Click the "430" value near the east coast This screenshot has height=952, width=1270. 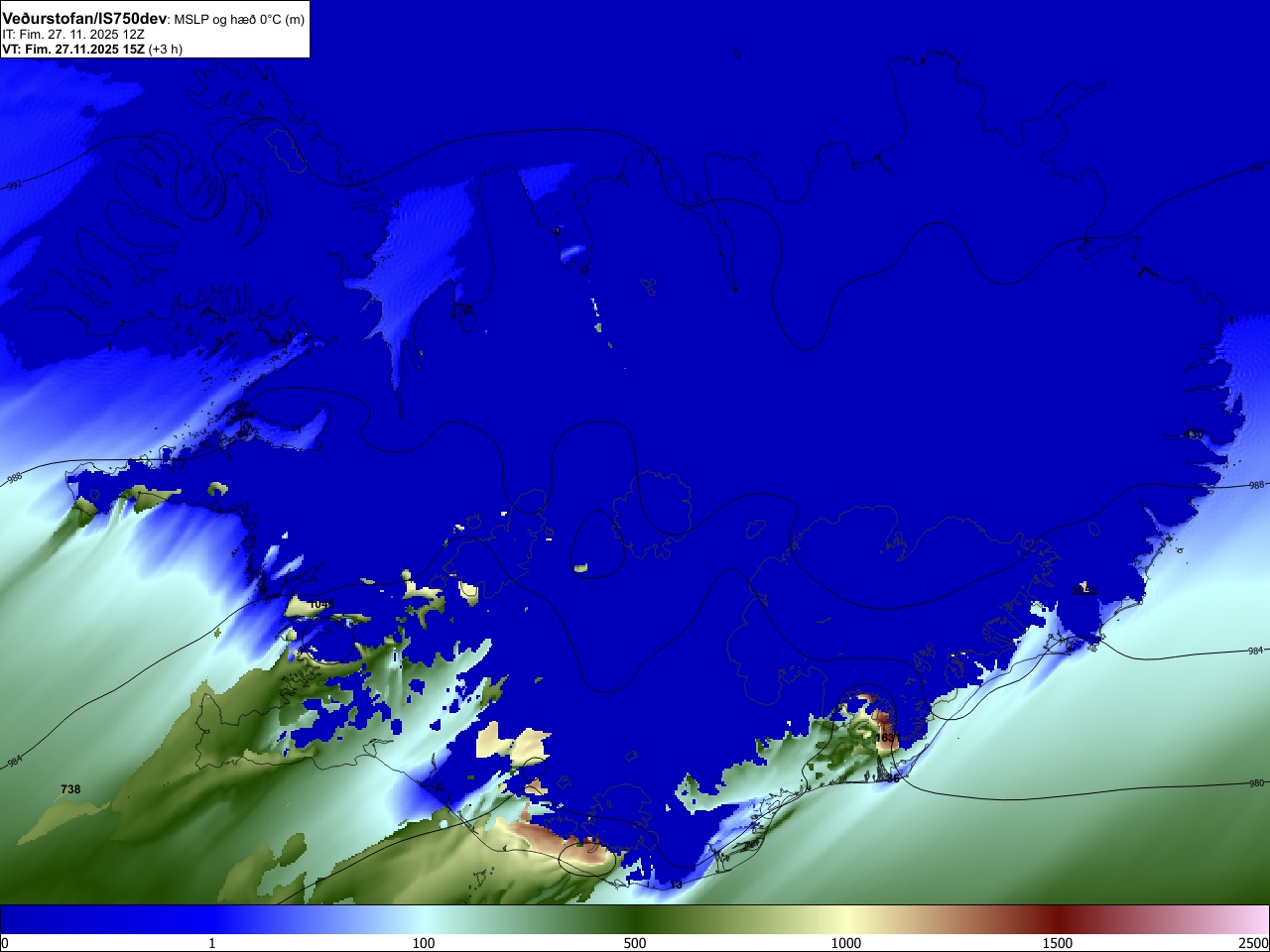1195,434
